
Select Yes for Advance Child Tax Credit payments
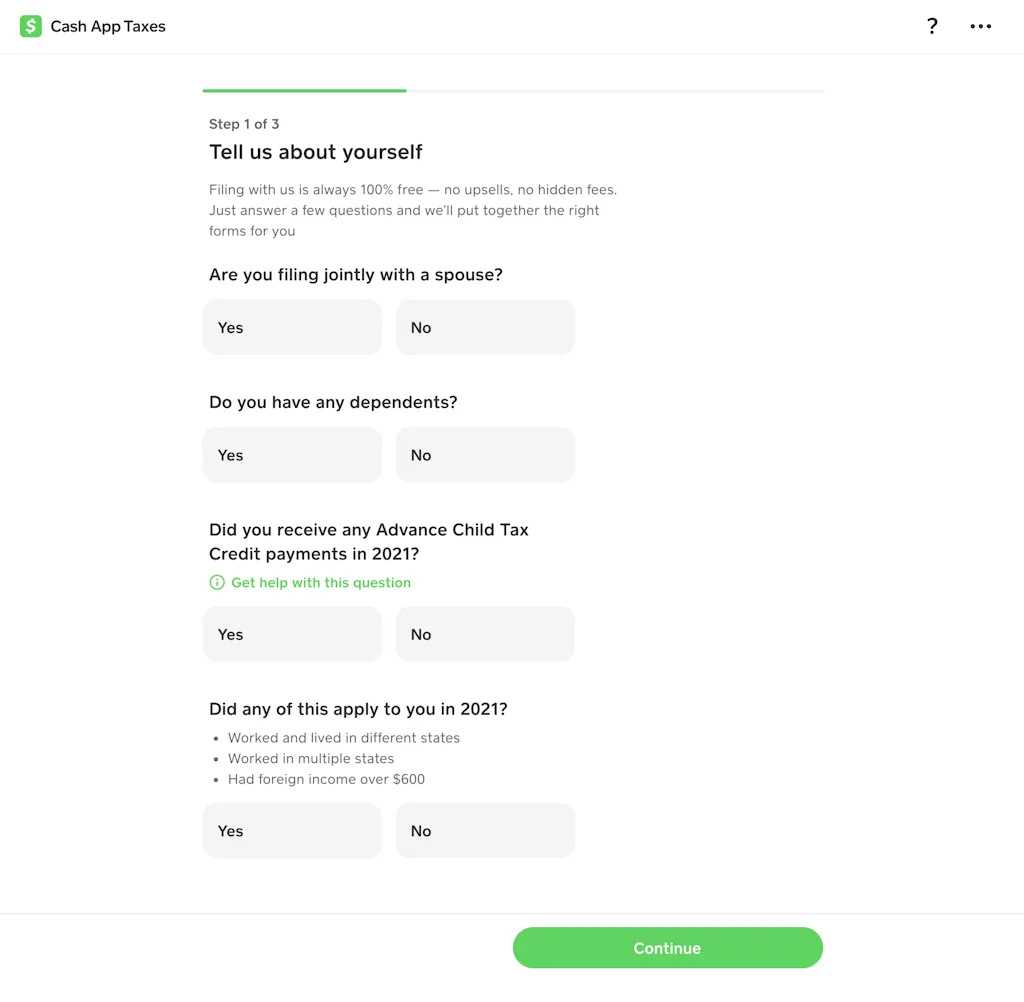click(x=292, y=633)
